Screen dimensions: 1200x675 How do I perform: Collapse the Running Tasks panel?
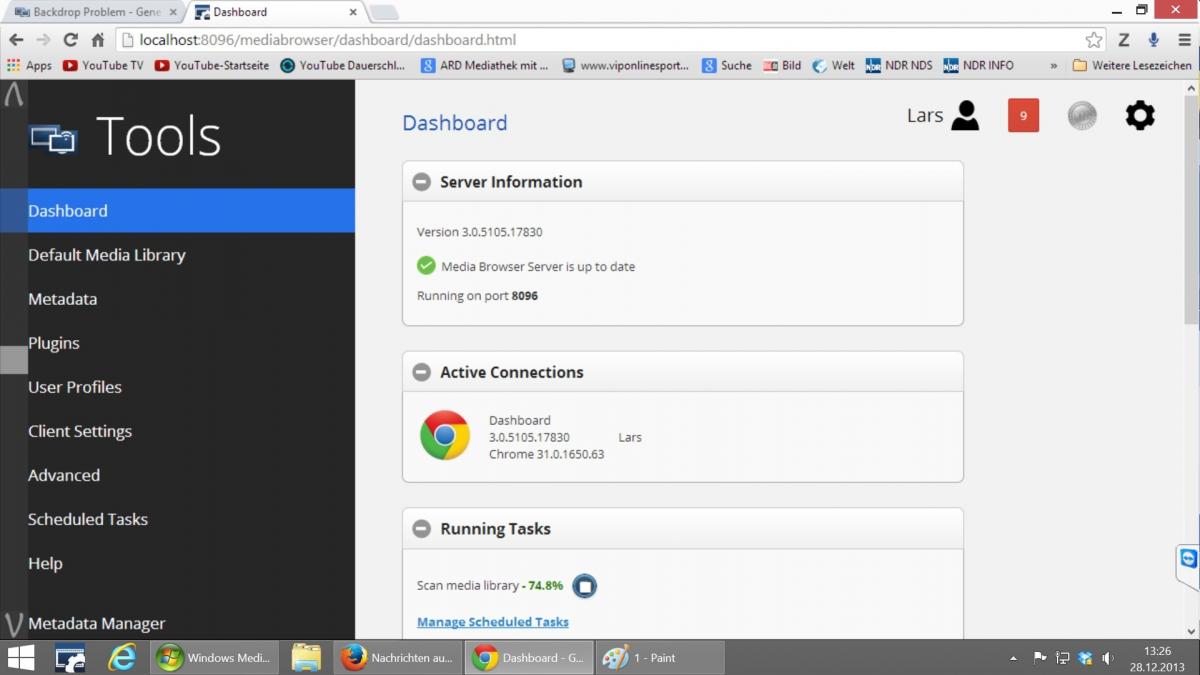coord(422,529)
